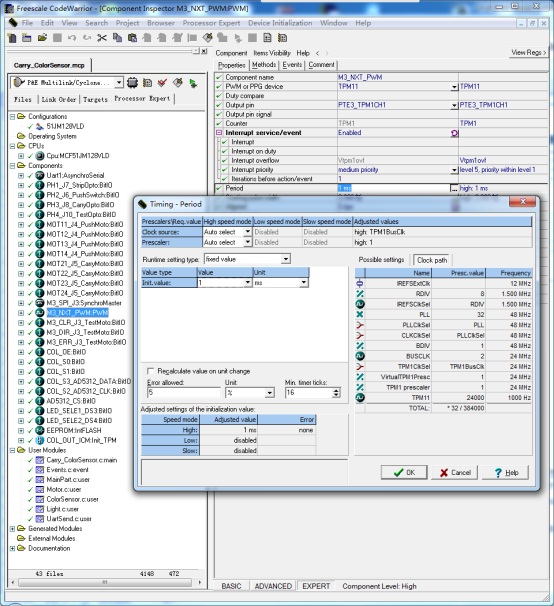Click the Make icon in project toolbar
This screenshot has height=606, width=554.
point(177,82)
